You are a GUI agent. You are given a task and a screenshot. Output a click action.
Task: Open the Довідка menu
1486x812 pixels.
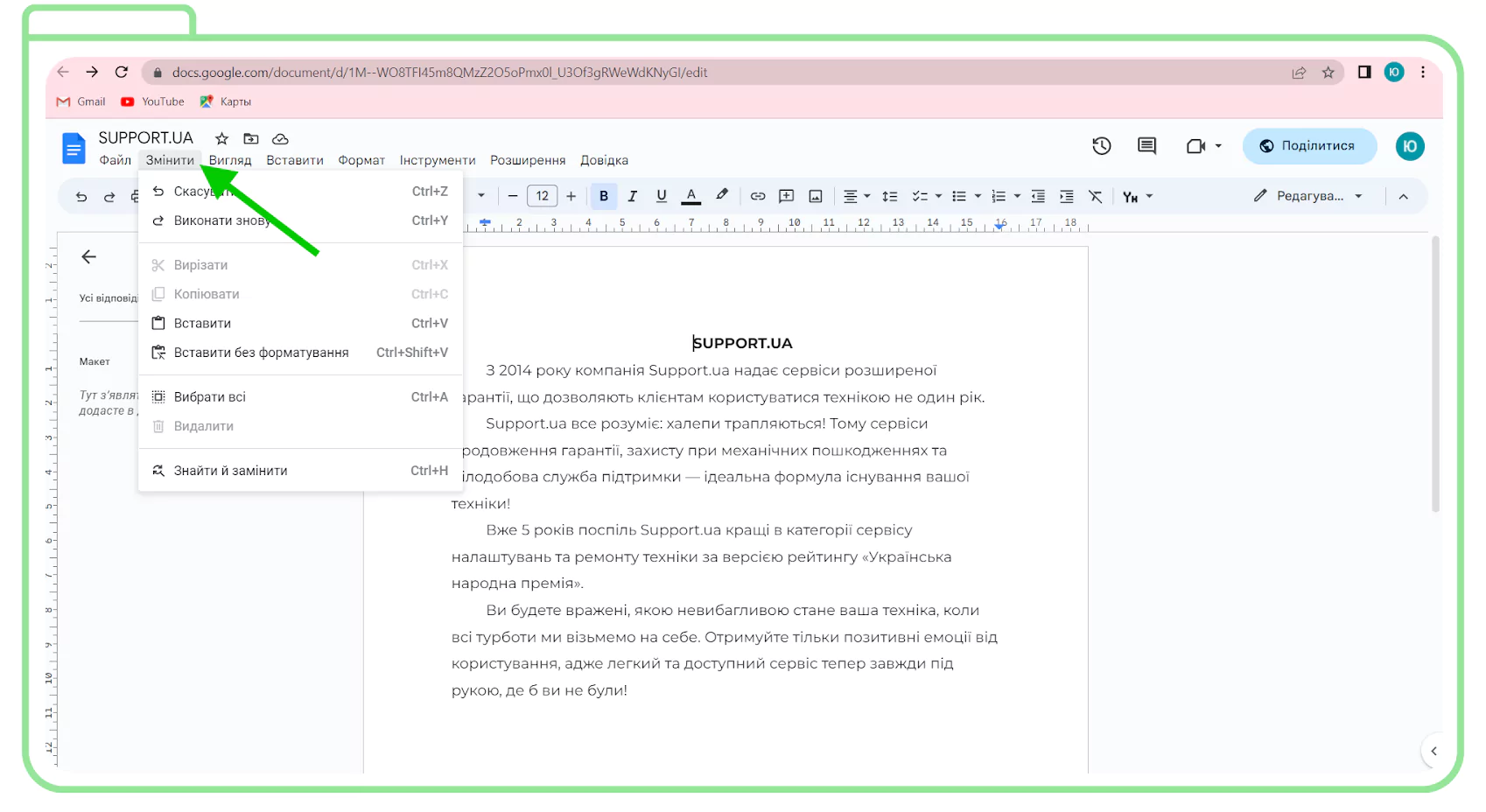click(x=605, y=160)
